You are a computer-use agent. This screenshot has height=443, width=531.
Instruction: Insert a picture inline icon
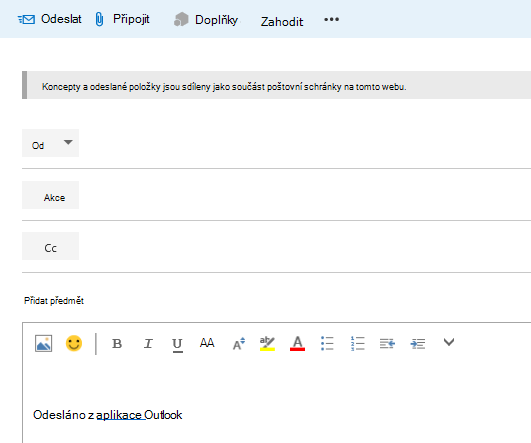44,344
